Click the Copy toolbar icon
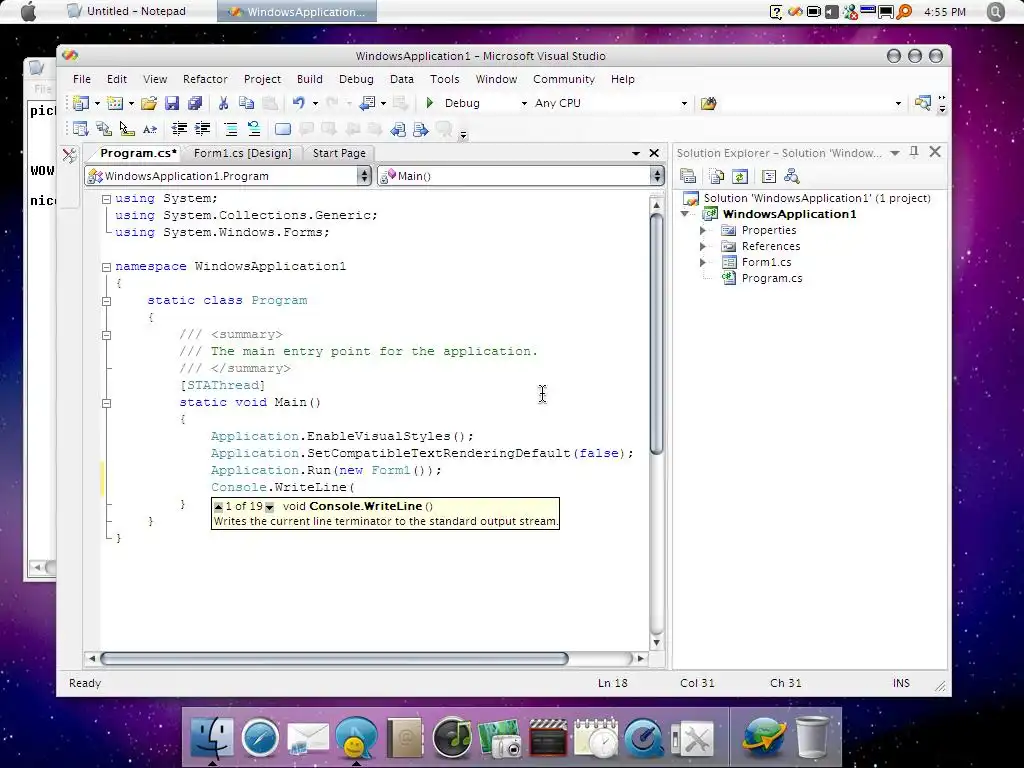The width and height of the screenshot is (1024, 768). [246, 103]
